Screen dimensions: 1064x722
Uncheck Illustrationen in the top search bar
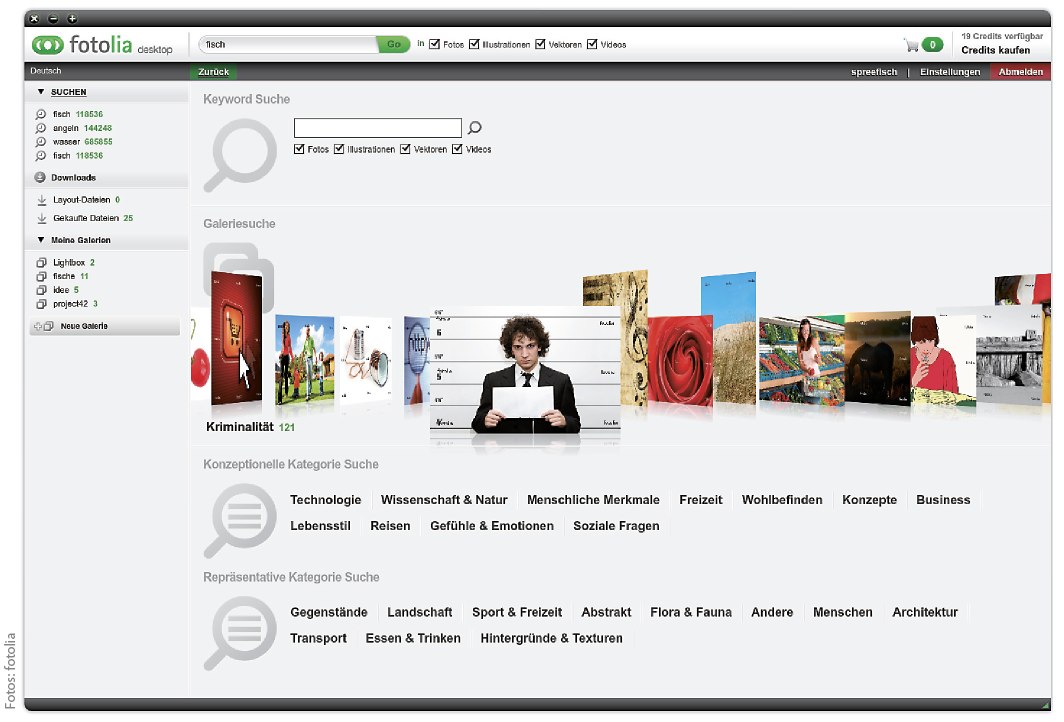[x=474, y=44]
